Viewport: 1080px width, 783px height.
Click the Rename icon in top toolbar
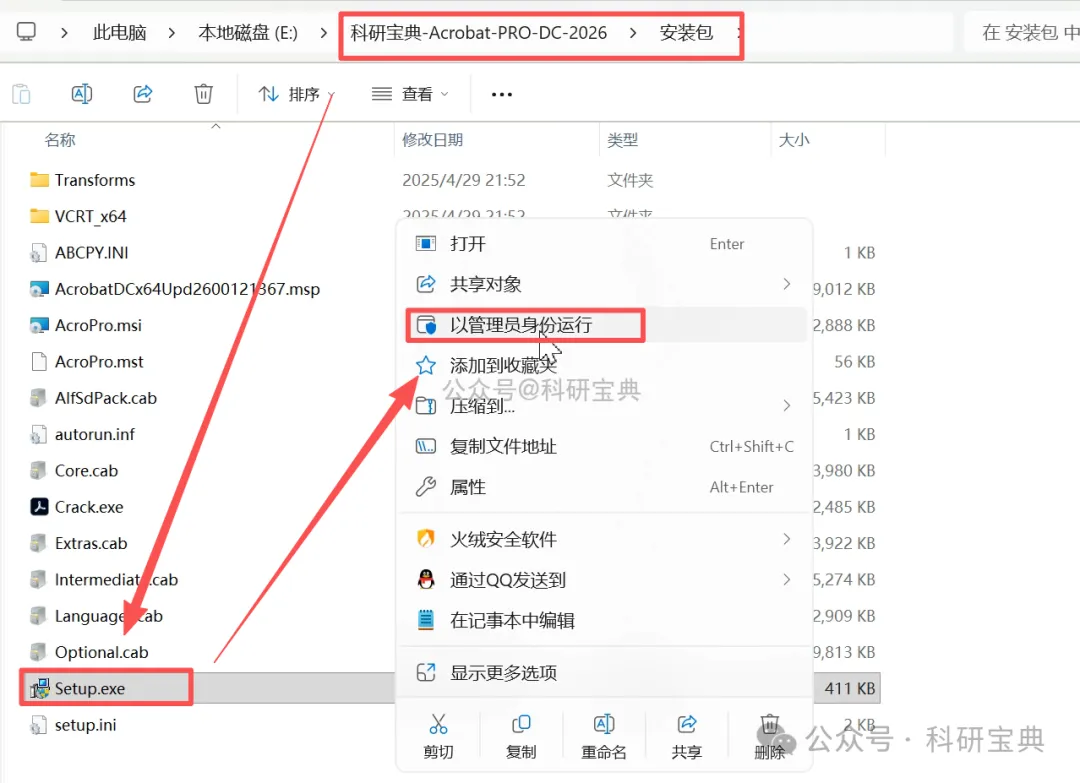tap(82, 94)
